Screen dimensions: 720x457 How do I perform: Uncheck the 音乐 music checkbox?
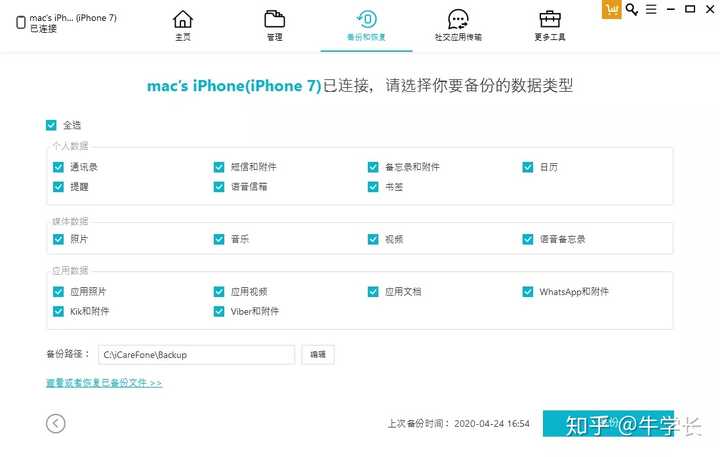coord(219,239)
